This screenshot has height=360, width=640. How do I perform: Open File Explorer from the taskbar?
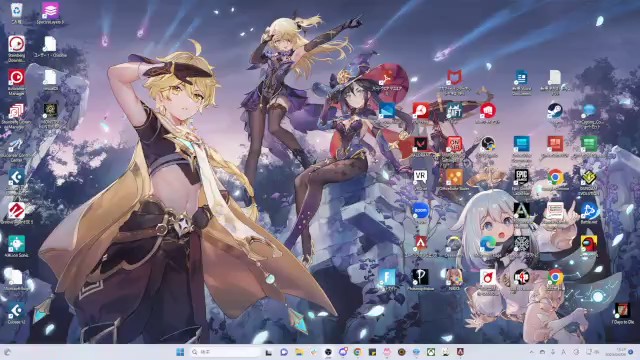pos(299,352)
